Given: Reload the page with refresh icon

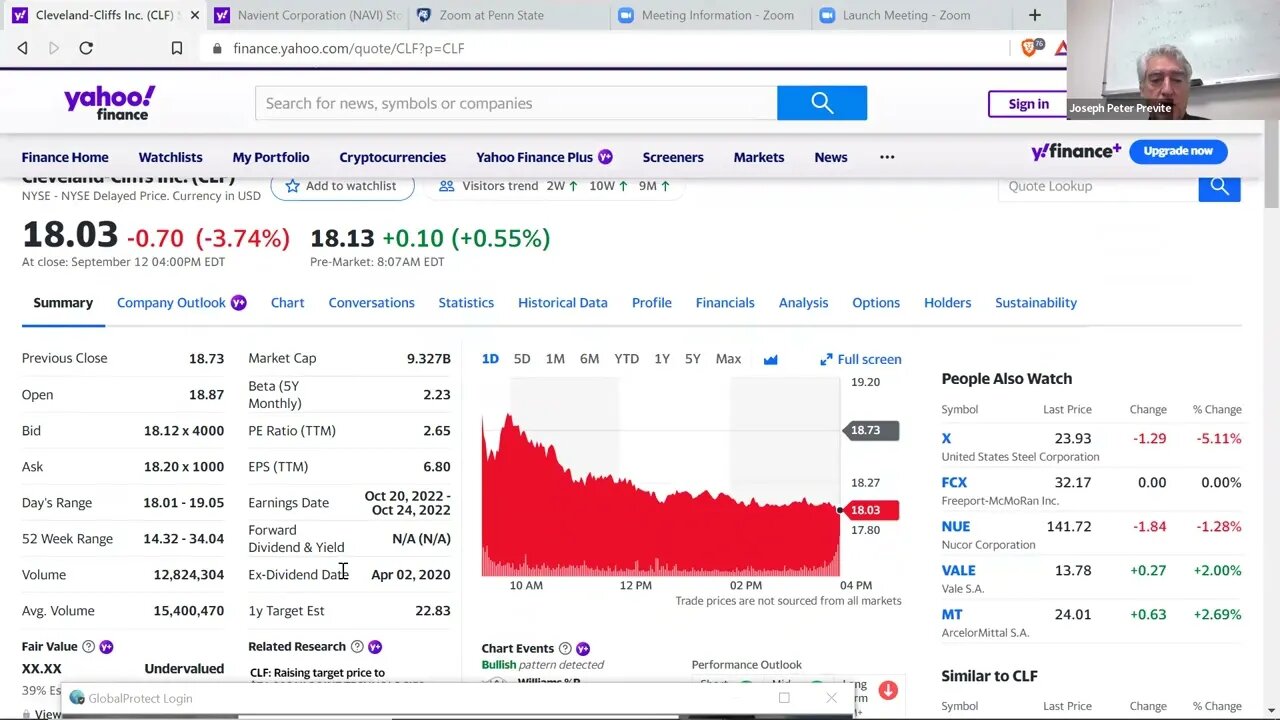Looking at the screenshot, I should tap(86, 48).
